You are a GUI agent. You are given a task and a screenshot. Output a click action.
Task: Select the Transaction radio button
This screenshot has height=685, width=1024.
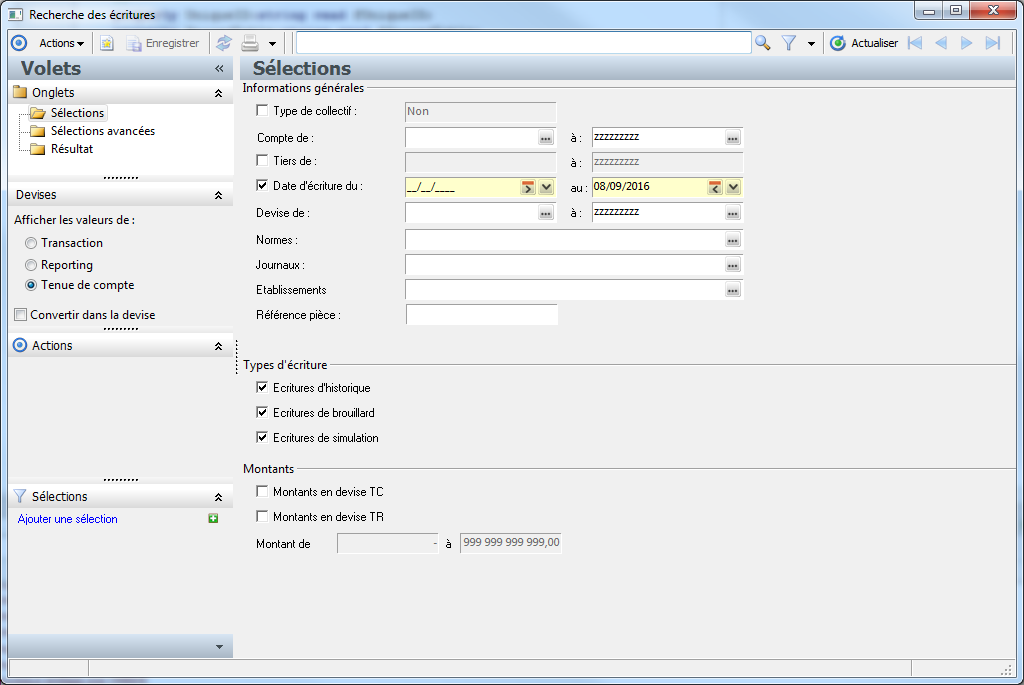coord(31,243)
